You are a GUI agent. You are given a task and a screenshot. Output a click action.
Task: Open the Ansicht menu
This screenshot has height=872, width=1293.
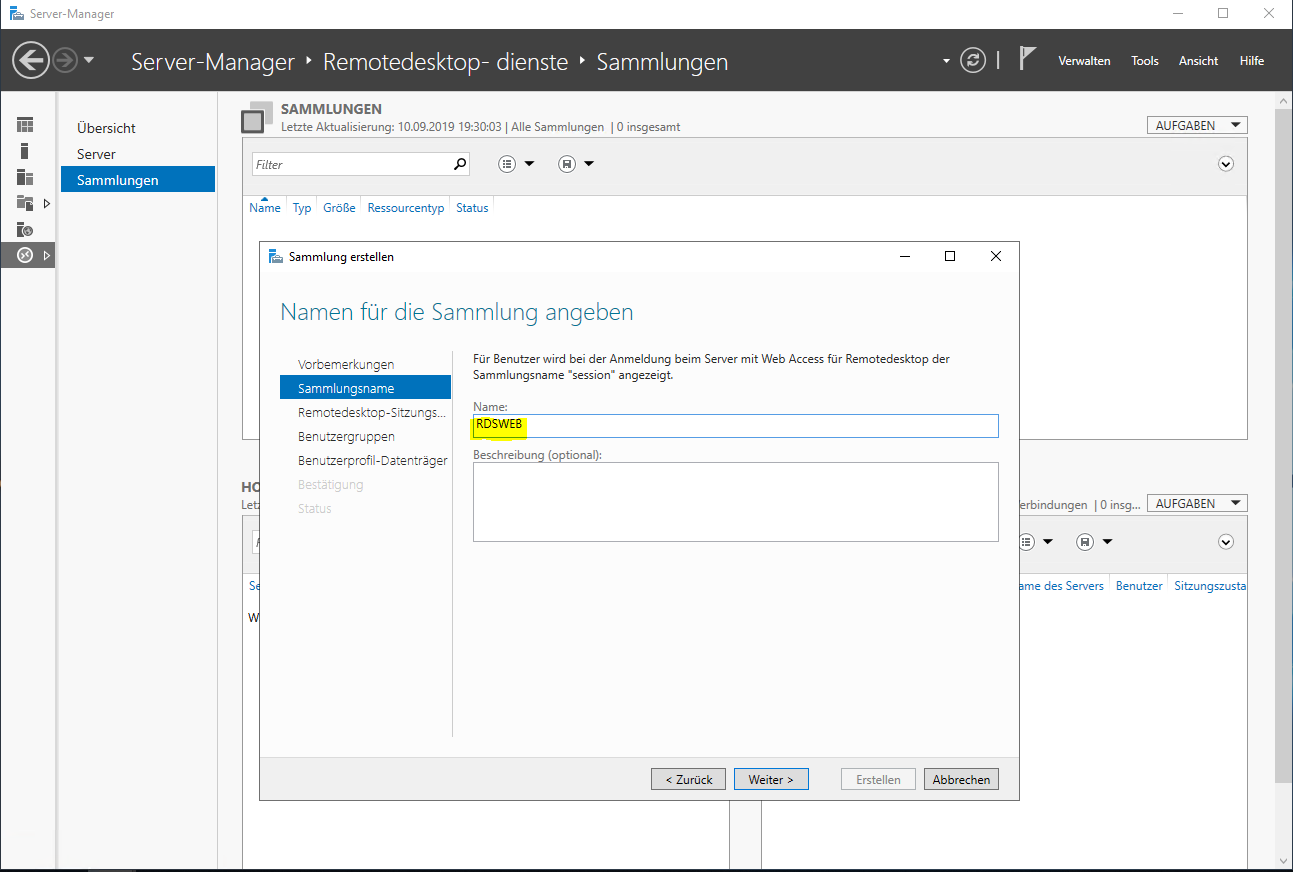[x=1198, y=61]
